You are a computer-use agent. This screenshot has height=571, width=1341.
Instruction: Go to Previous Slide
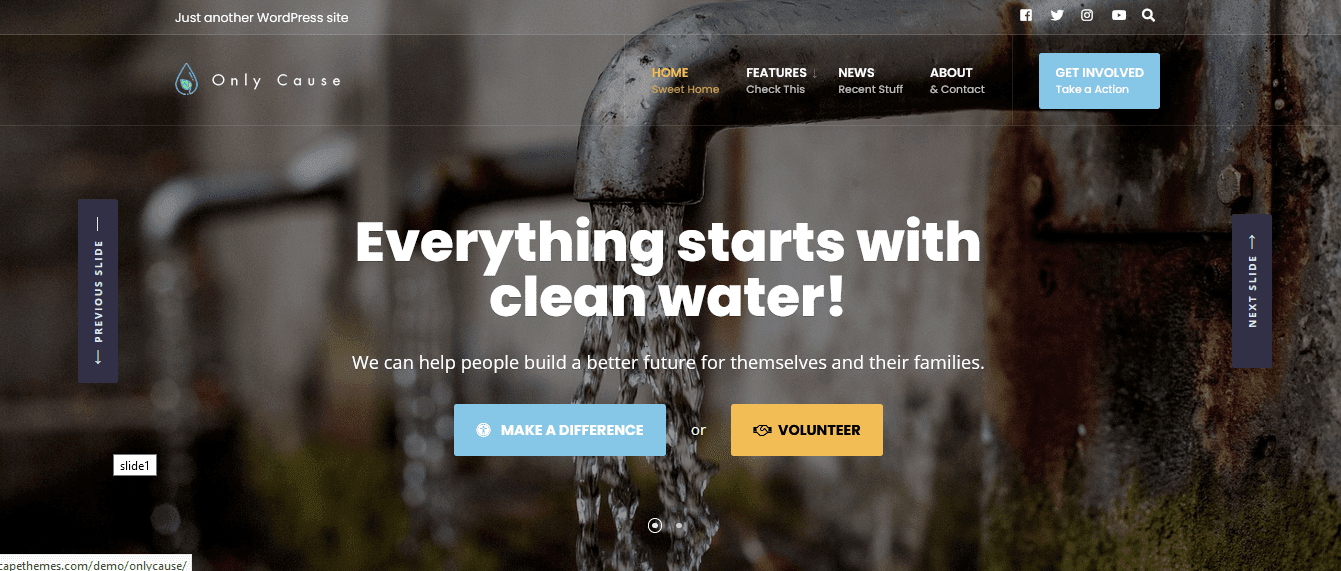coord(98,291)
